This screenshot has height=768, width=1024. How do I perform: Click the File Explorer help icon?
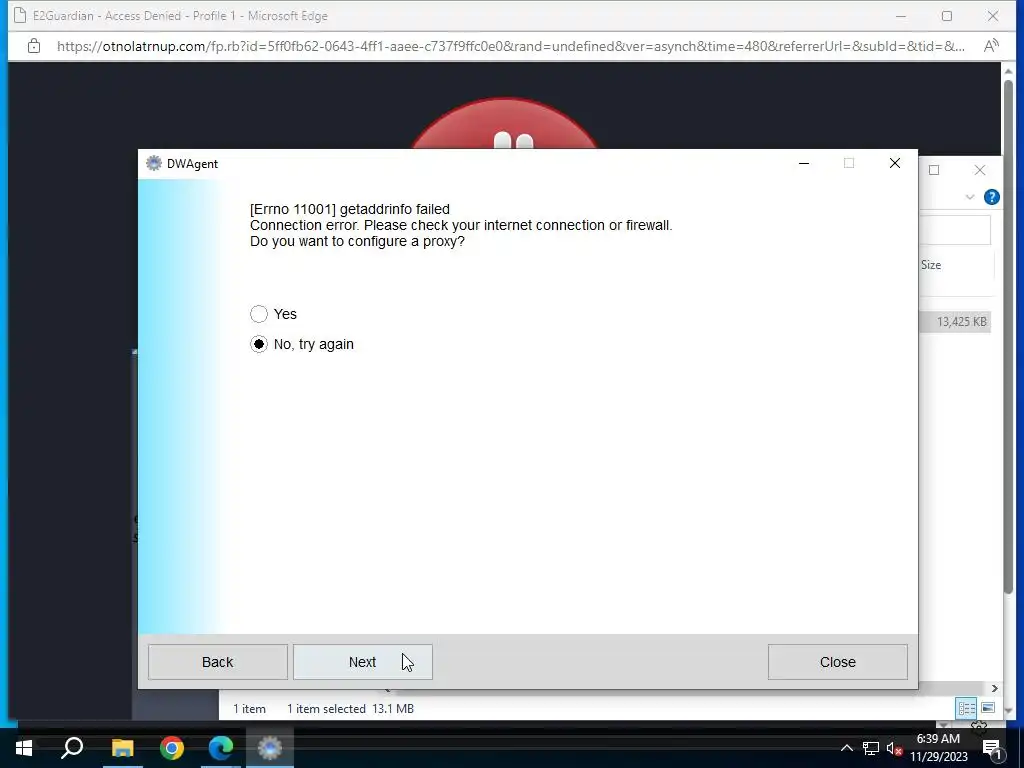[x=991, y=197]
